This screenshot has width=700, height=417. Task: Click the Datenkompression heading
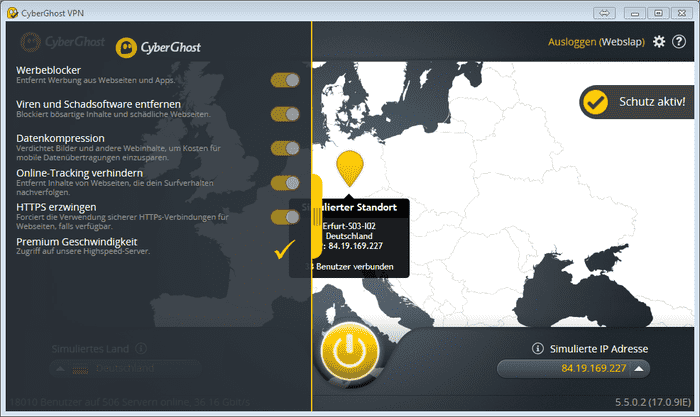click(x=60, y=138)
